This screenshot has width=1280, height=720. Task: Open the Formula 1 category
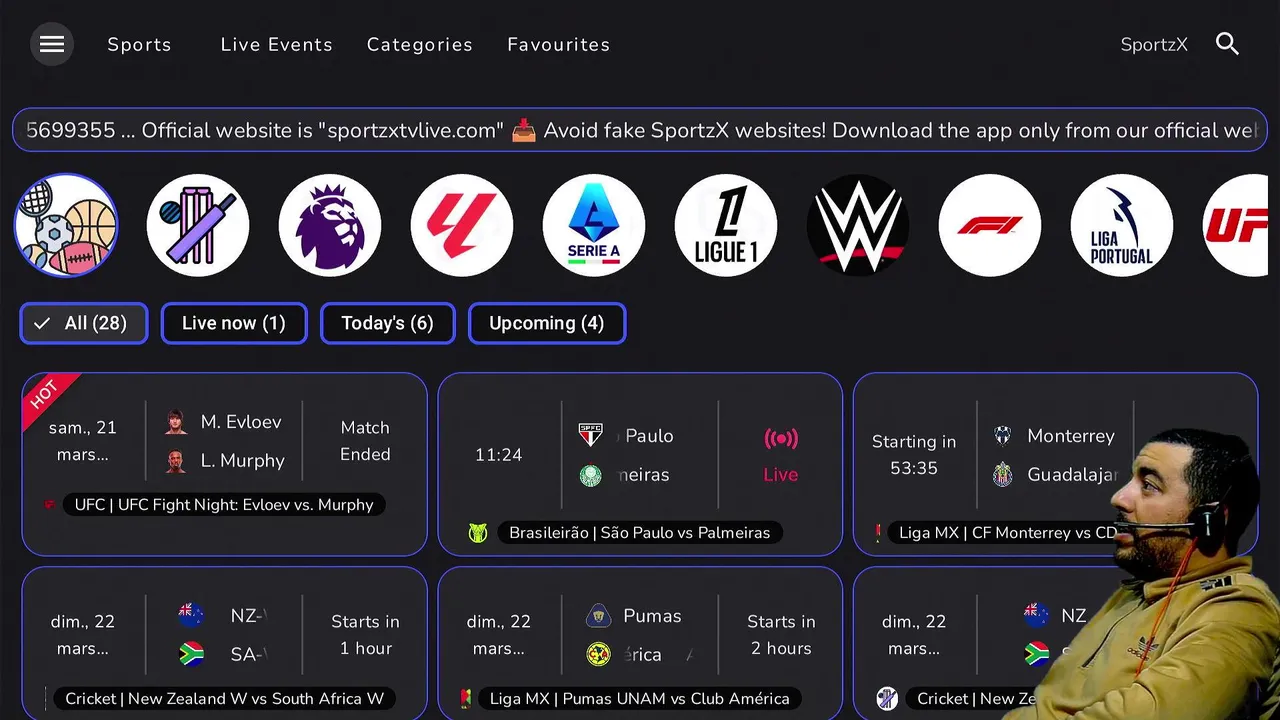(990, 226)
